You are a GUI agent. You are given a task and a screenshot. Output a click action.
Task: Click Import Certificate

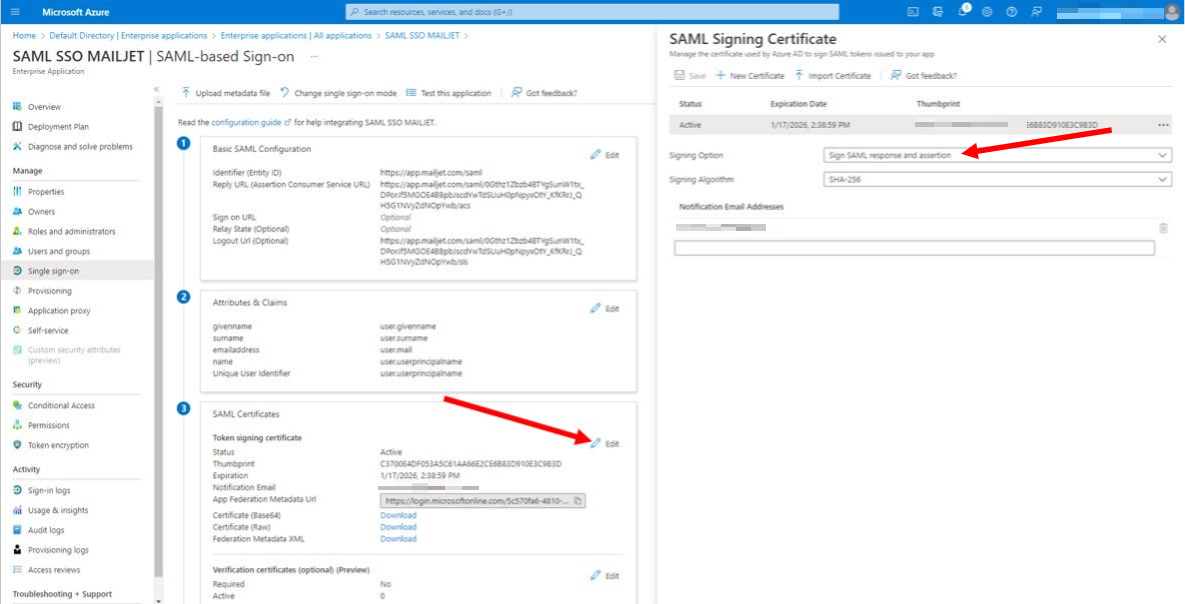(832, 76)
